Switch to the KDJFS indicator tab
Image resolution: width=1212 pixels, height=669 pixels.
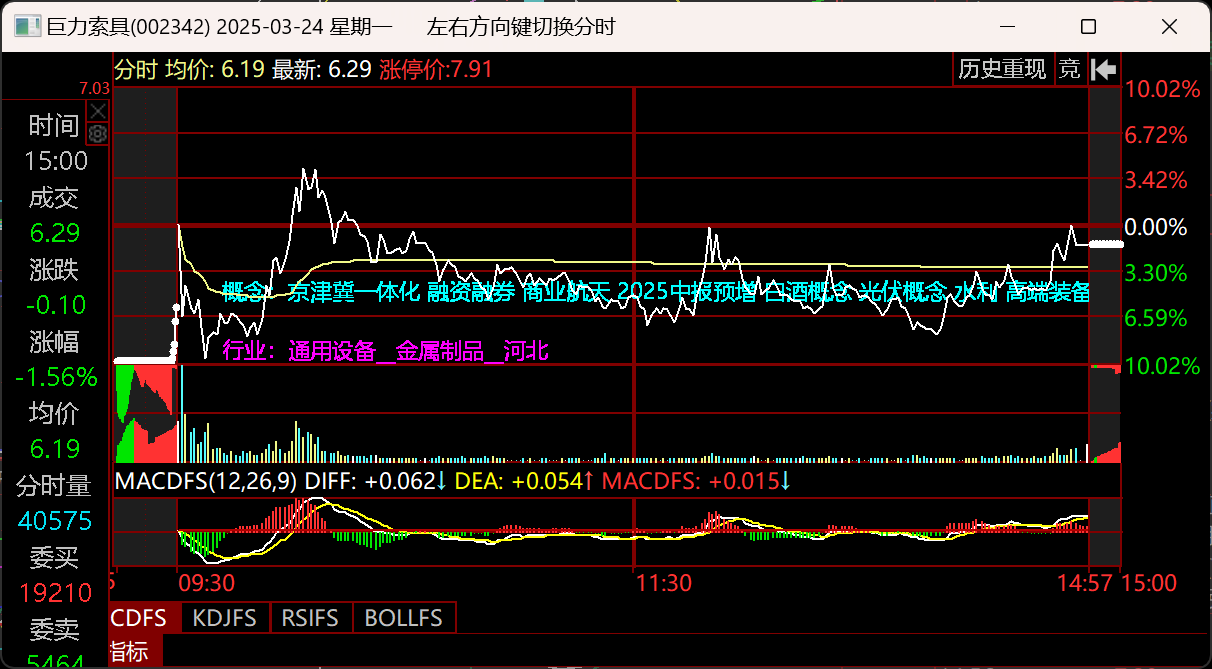coord(227,618)
